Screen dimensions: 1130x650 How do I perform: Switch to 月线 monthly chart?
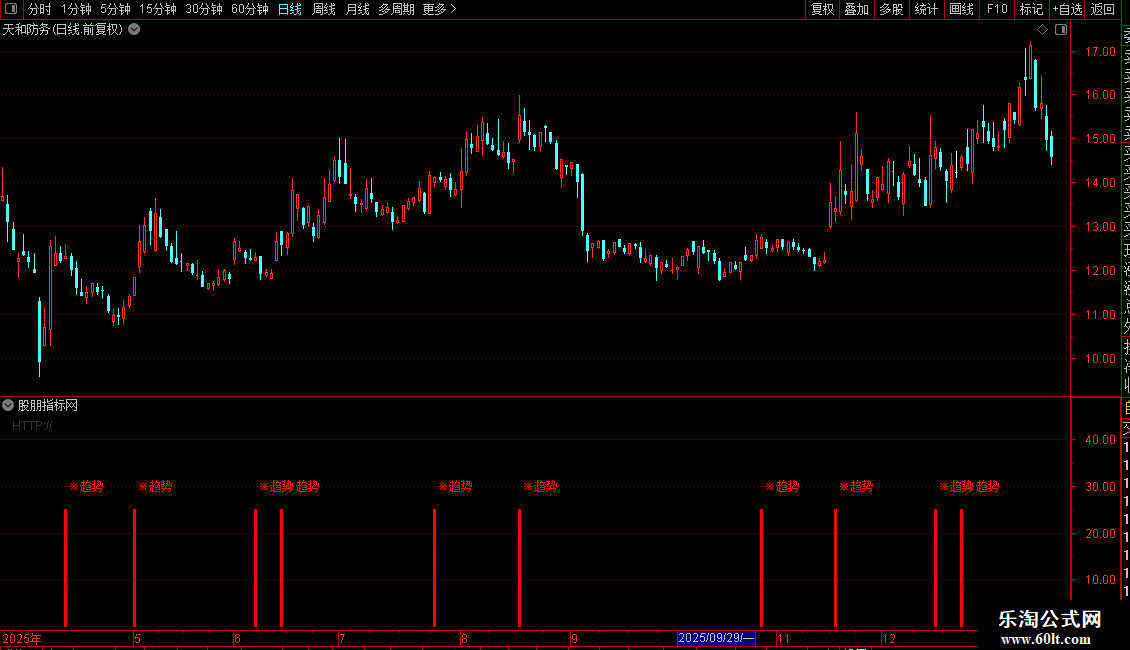pyautogui.click(x=357, y=9)
